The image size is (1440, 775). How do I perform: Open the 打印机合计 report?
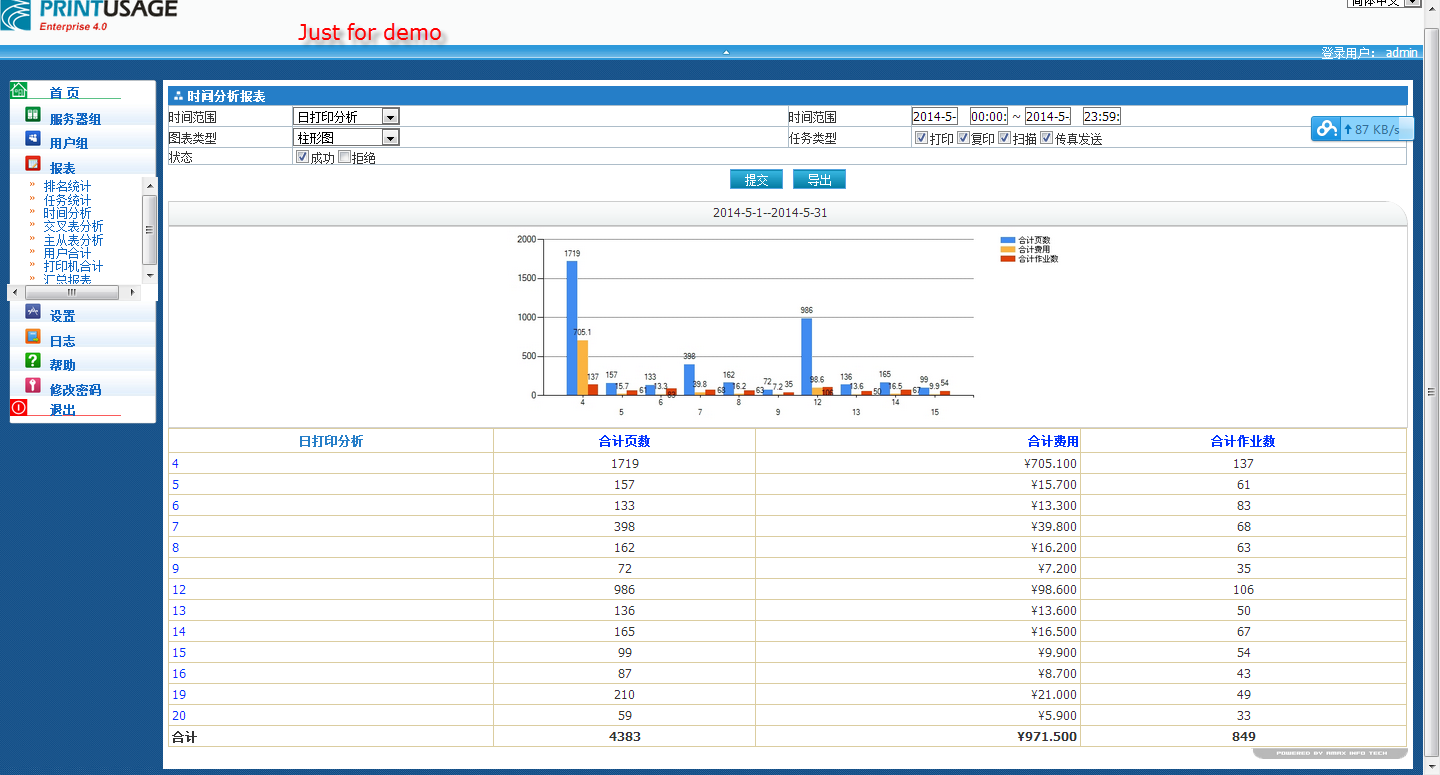[73, 266]
